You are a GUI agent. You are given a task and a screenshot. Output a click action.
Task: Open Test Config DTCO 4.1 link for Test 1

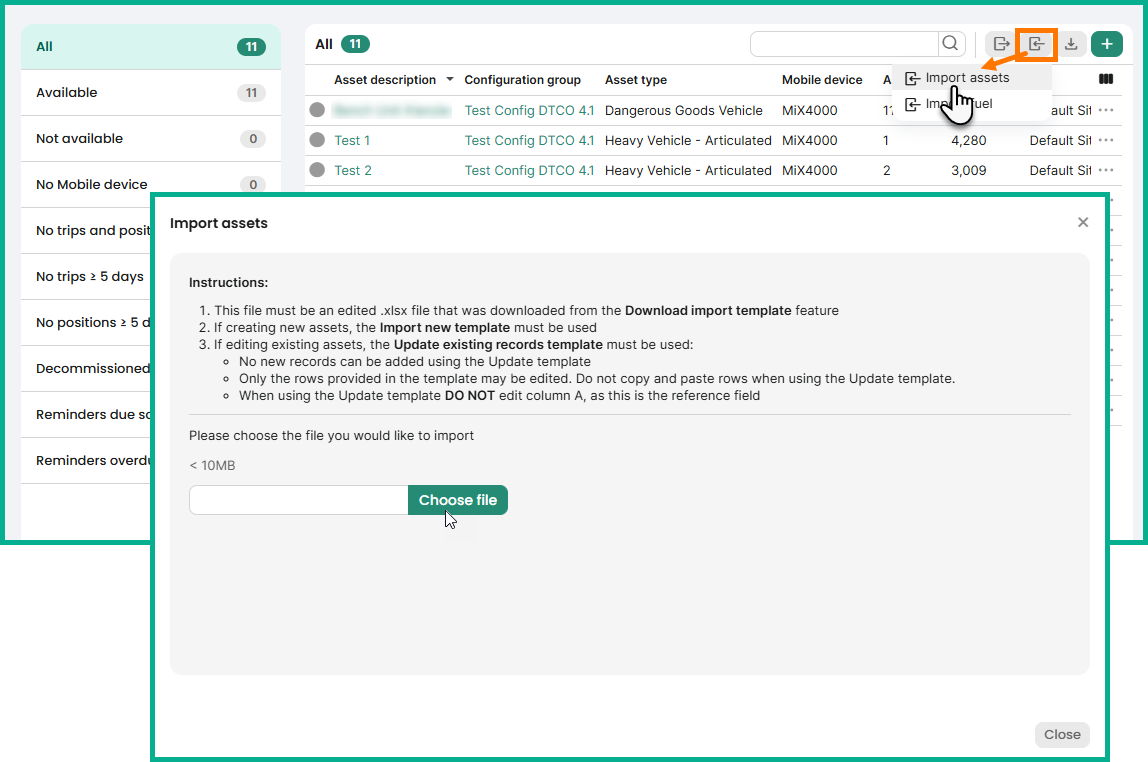(529, 141)
